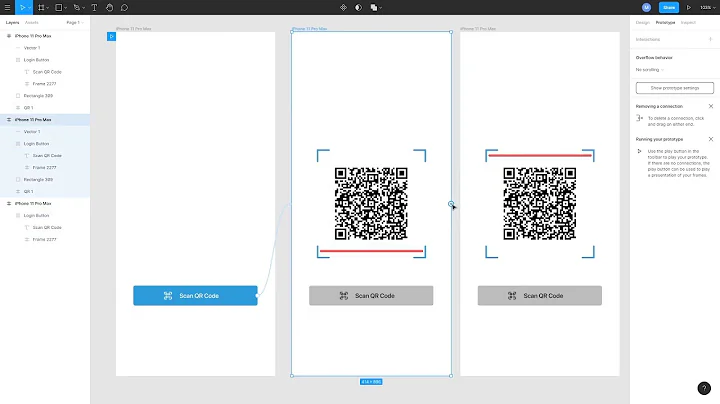Select the highlighted iPhone 11 Pro Max layer

click(x=33, y=120)
